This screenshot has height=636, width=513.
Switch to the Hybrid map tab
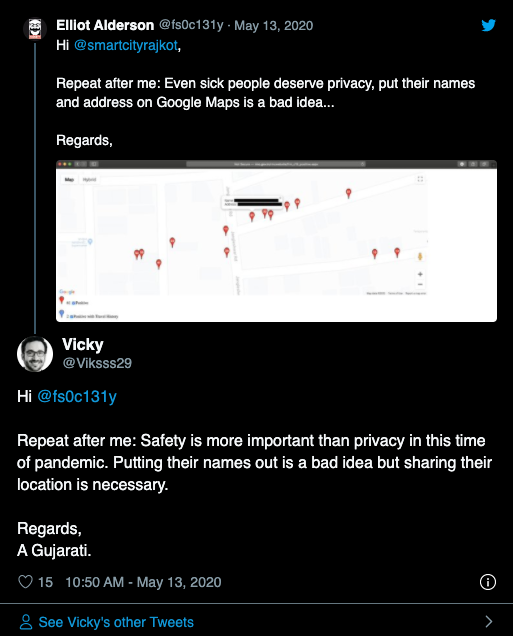tap(89, 179)
